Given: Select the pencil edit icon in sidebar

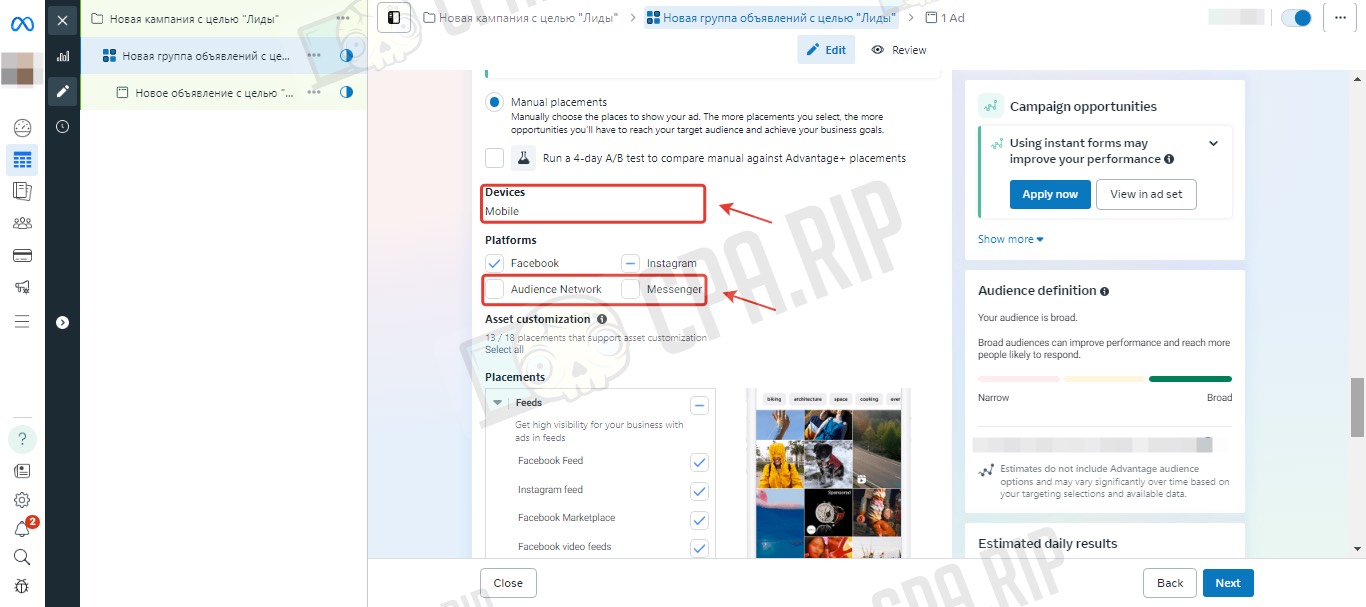Looking at the screenshot, I should [62, 92].
